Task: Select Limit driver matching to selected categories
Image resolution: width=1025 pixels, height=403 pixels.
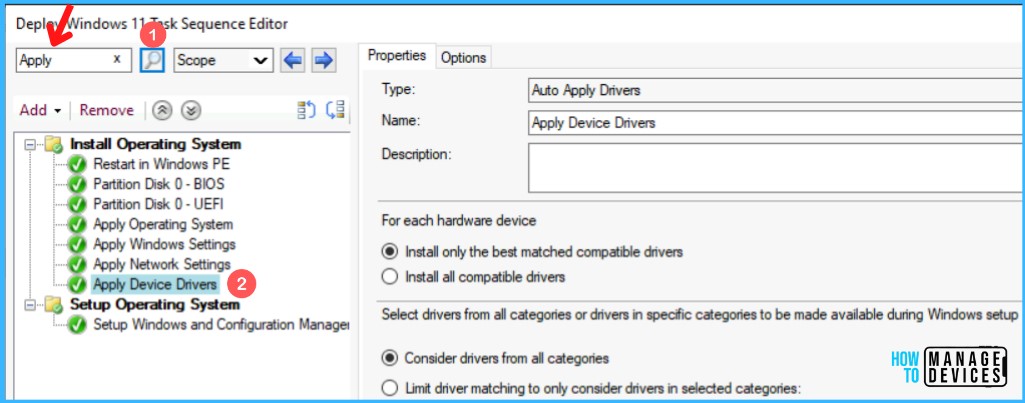Action: tap(390, 388)
